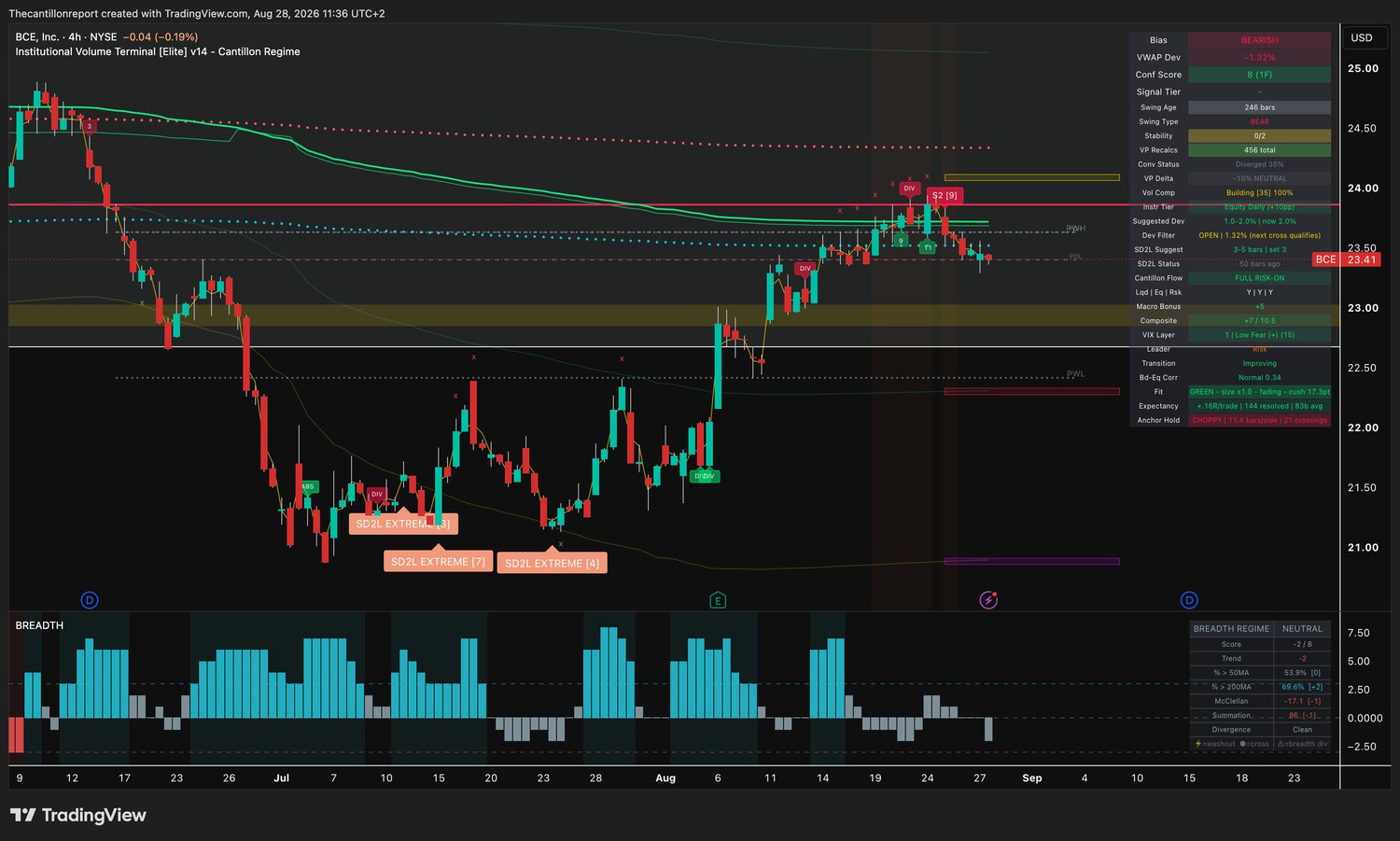
Task: Click the McClellan value -17.1
Action: coord(1302,701)
